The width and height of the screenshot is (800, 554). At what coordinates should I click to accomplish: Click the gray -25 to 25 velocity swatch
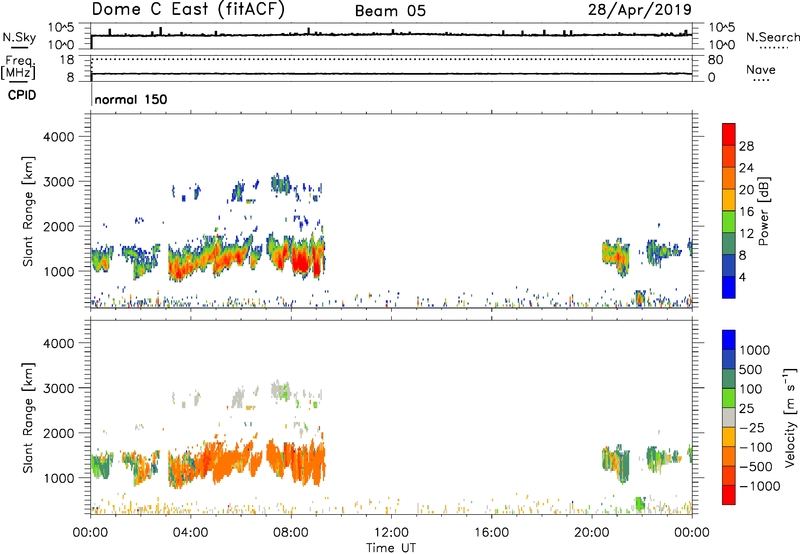729,417
